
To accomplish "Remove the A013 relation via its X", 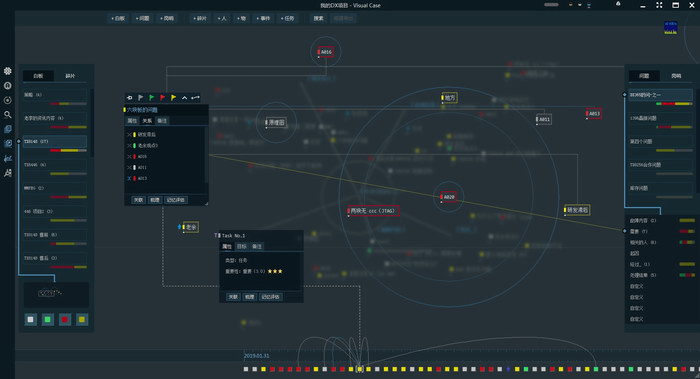I will [129, 178].
